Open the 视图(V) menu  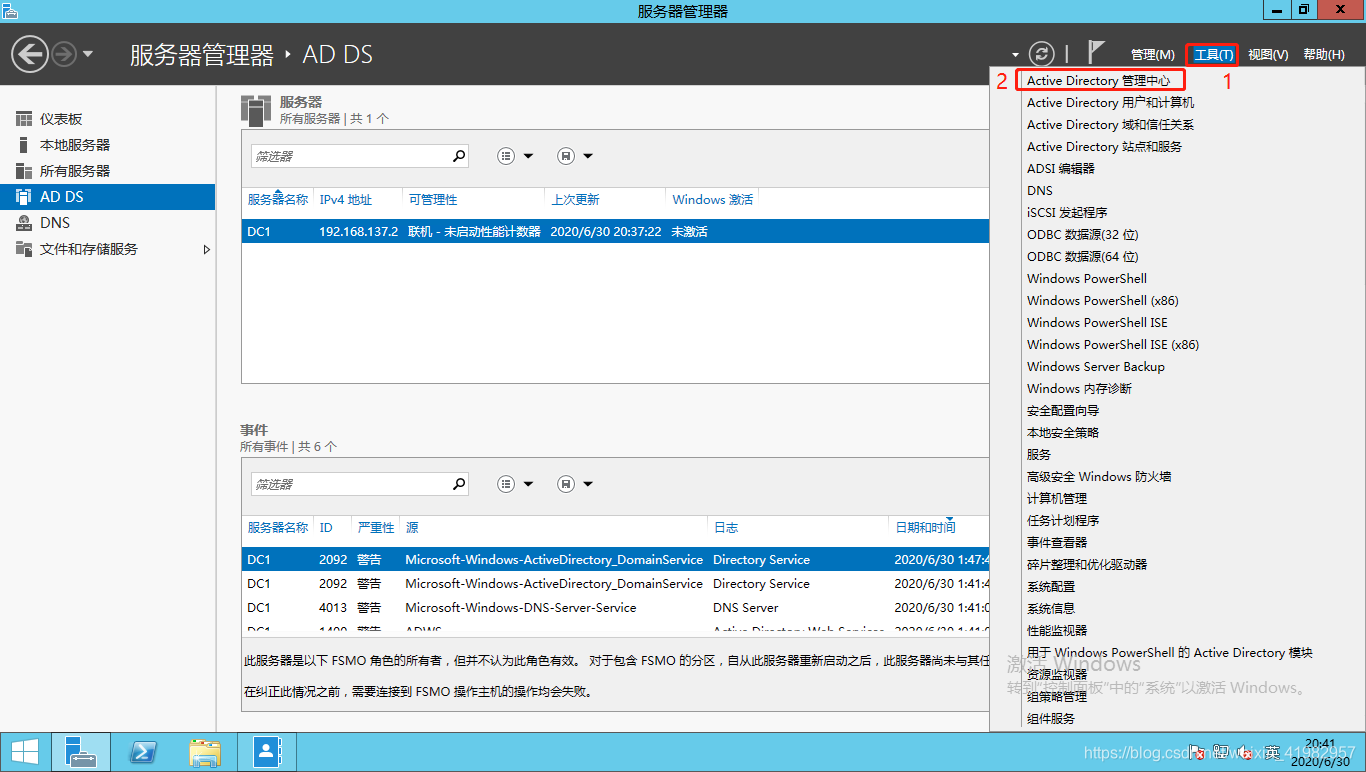point(1268,55)
